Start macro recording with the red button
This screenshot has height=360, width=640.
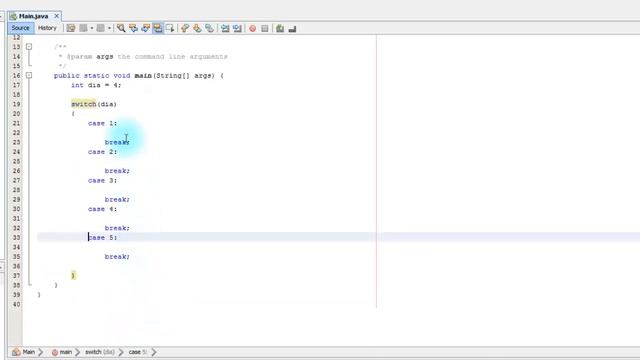[x=253, y=28]
